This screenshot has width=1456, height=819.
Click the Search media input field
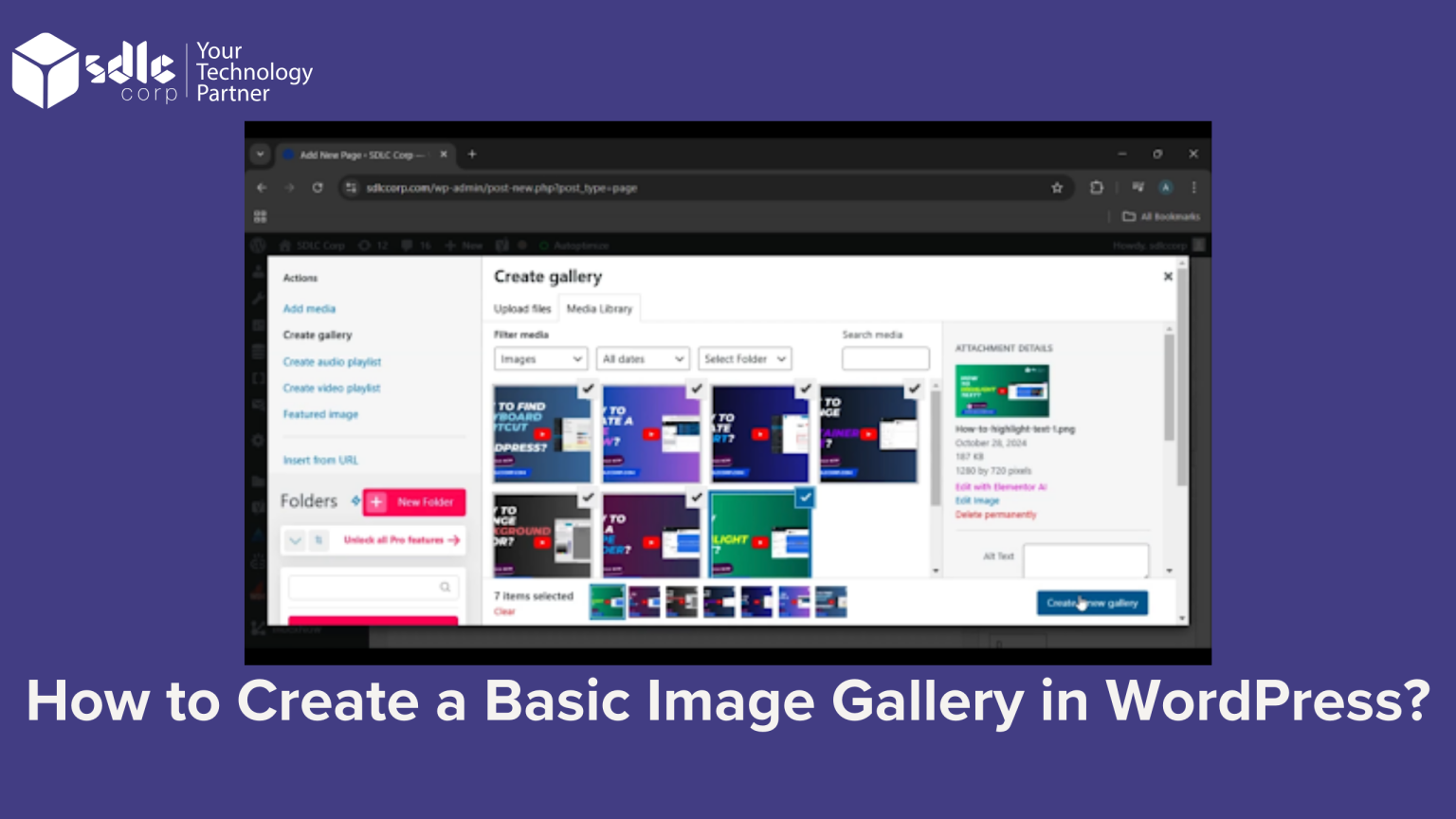pos(885,359)
